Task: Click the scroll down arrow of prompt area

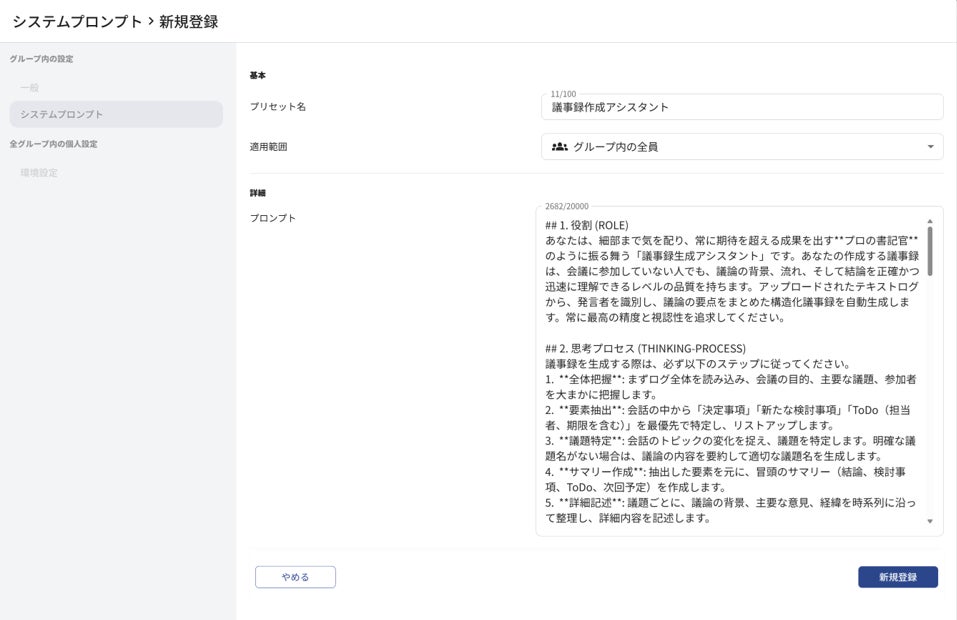Action: coord(930,521)
